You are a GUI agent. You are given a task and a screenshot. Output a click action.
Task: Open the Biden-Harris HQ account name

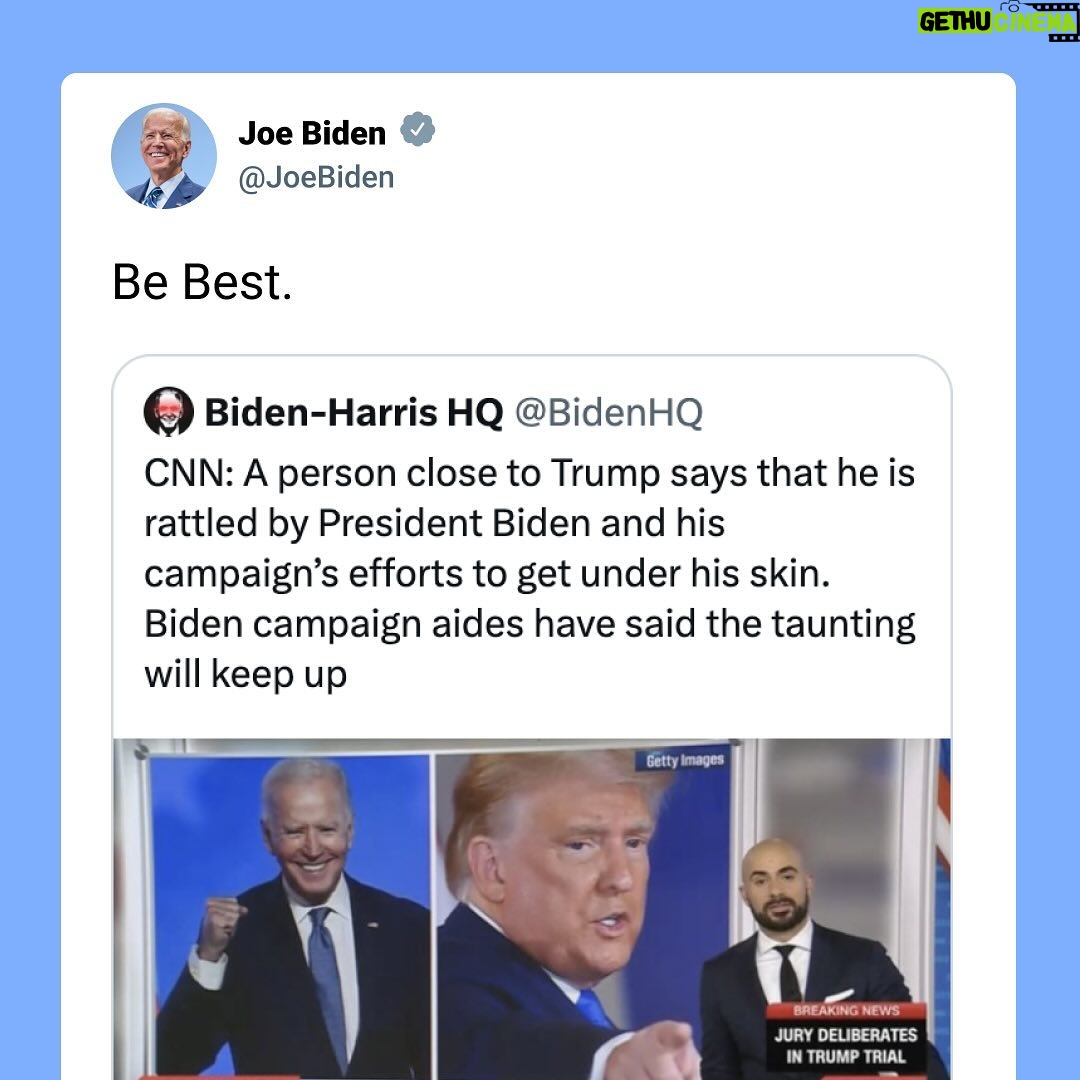tap(354, 412)
